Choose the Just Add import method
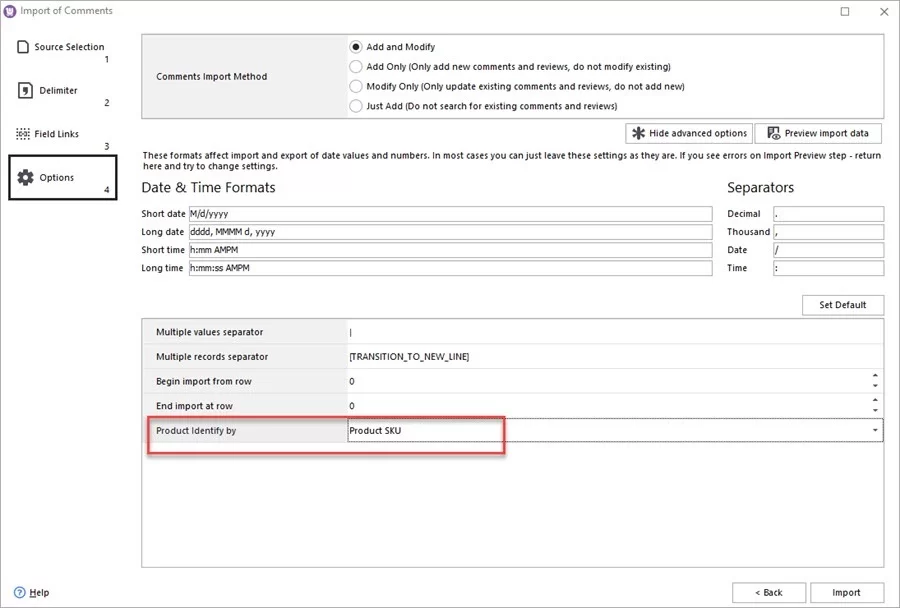 (x=356, y=106)
